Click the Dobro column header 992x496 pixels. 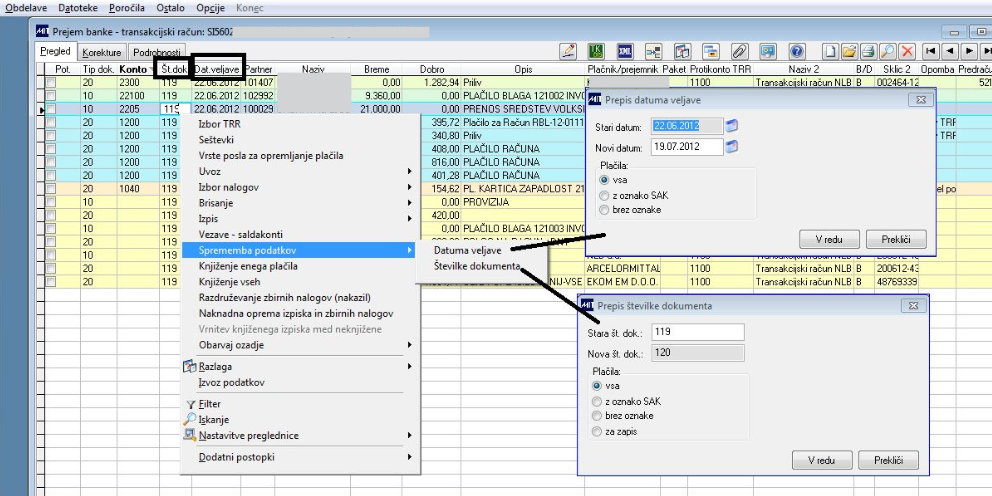[x=432, y=70]
